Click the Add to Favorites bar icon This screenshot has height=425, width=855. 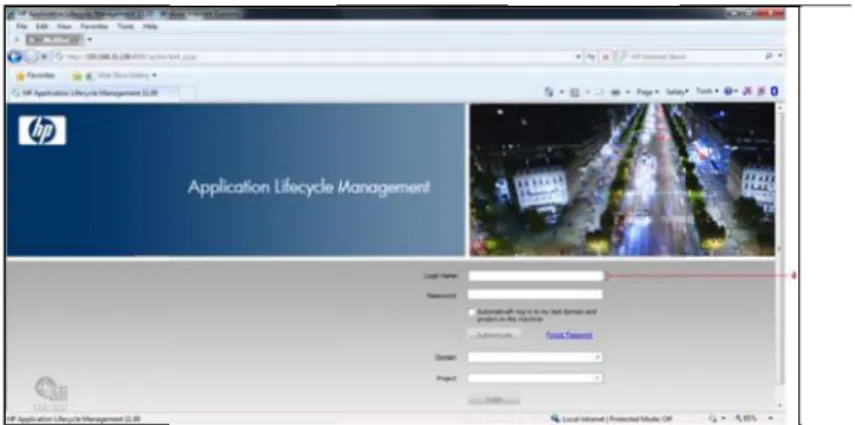tap(77, 76)
